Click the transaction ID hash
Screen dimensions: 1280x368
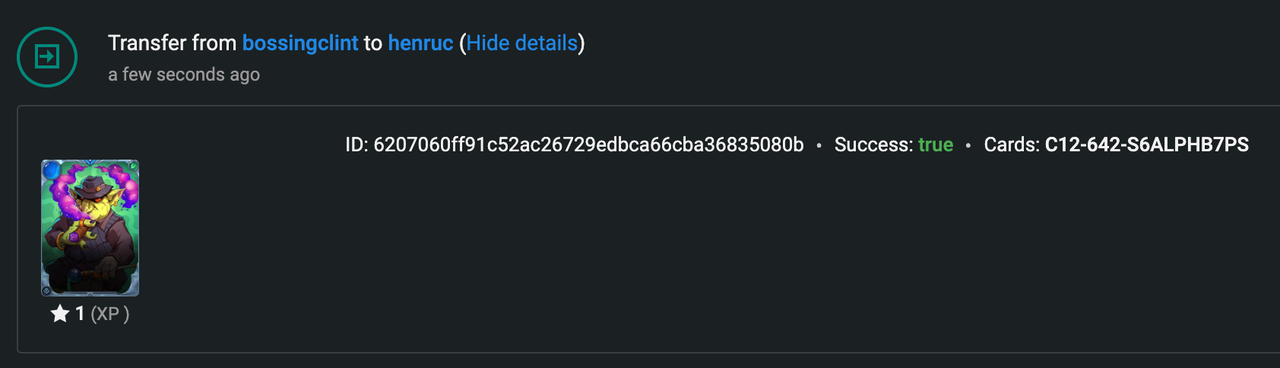point(589,145)
